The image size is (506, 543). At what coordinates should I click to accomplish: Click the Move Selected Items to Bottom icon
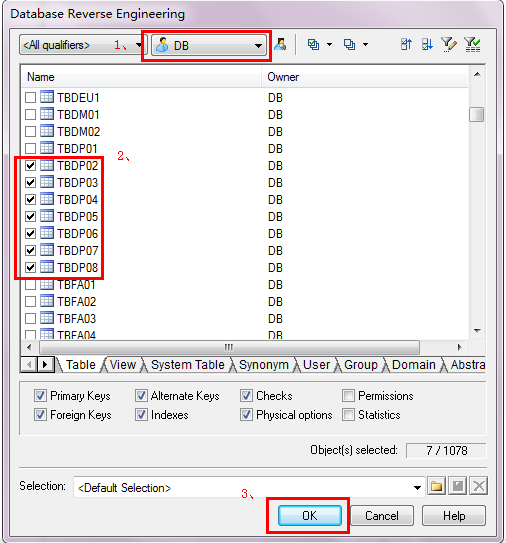[x=427, y=44]
